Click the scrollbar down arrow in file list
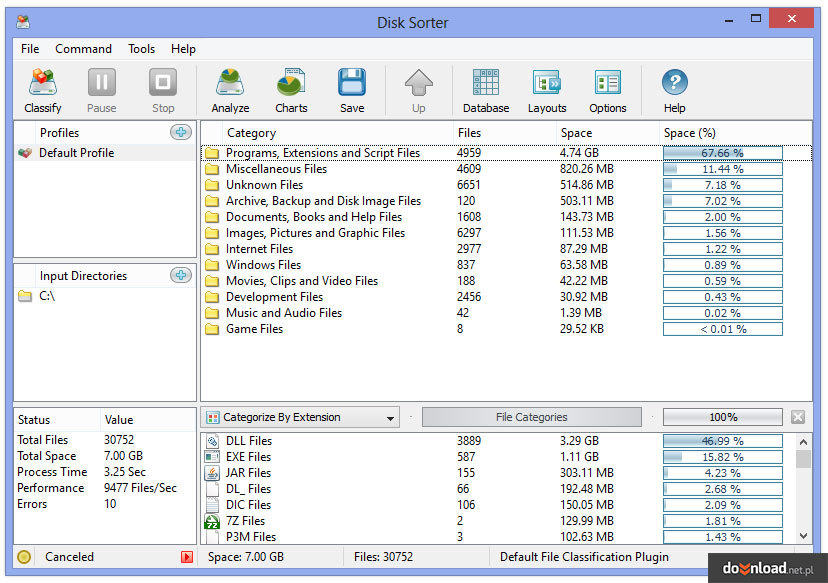828x583 pixels. click(803, 536)
